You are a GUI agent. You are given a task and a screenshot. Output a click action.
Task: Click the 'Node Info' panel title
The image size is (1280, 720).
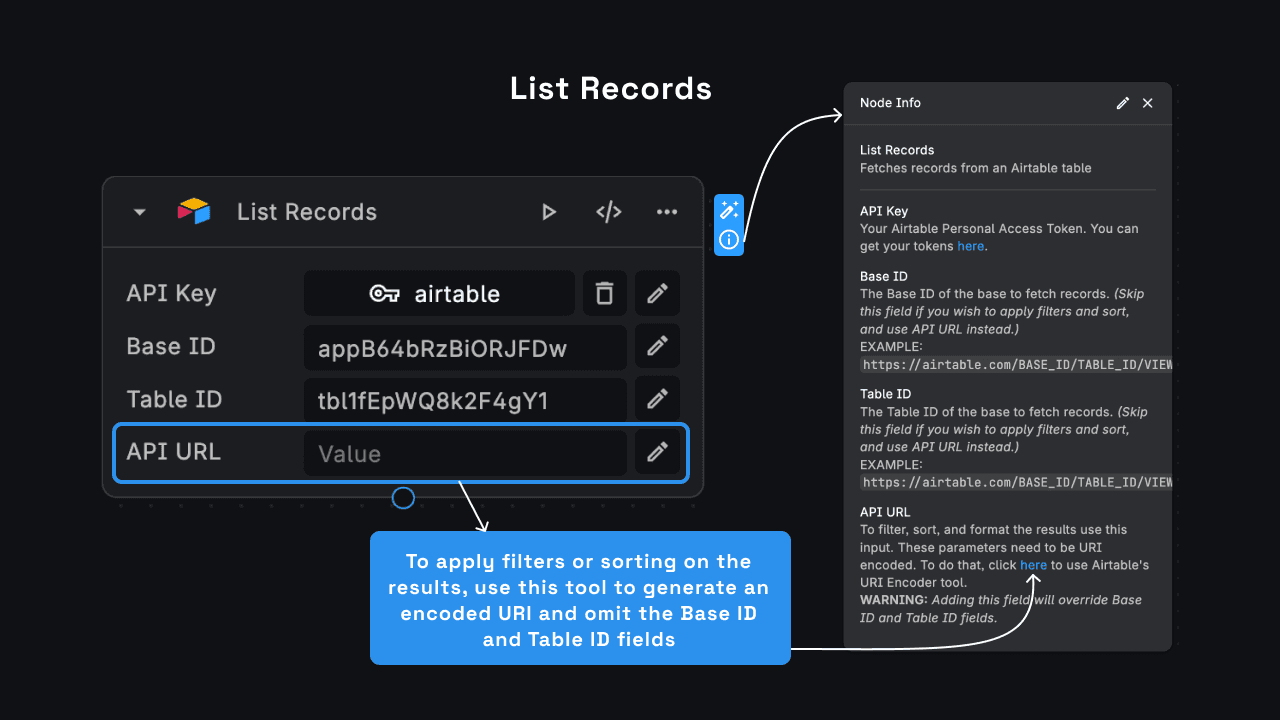pos(890,103)
